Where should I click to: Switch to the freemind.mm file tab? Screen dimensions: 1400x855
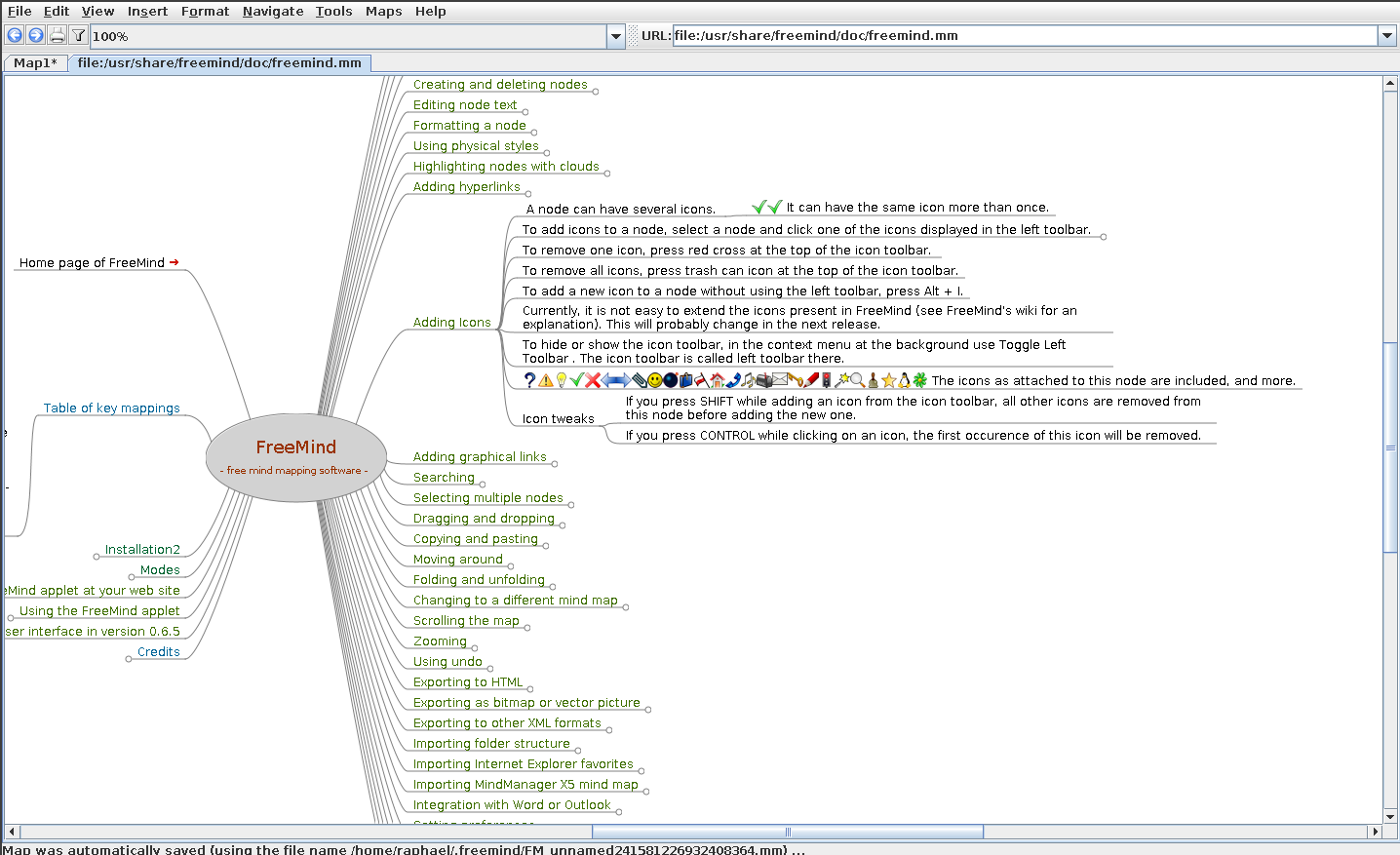[219, 62]
